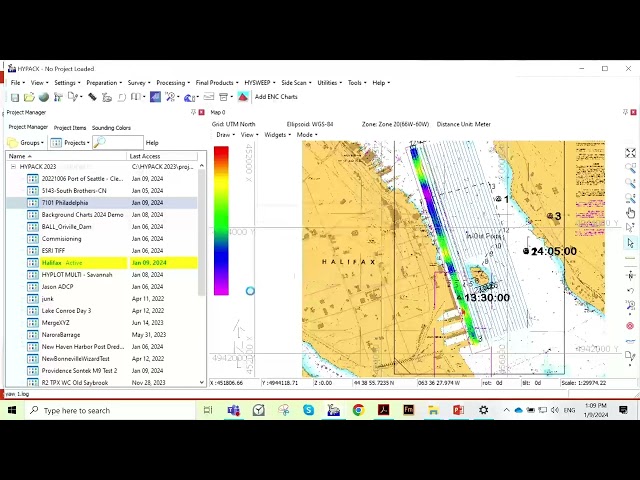Click the red target circle icon
The height and width of the screenshot is (480, 640).
631,326
